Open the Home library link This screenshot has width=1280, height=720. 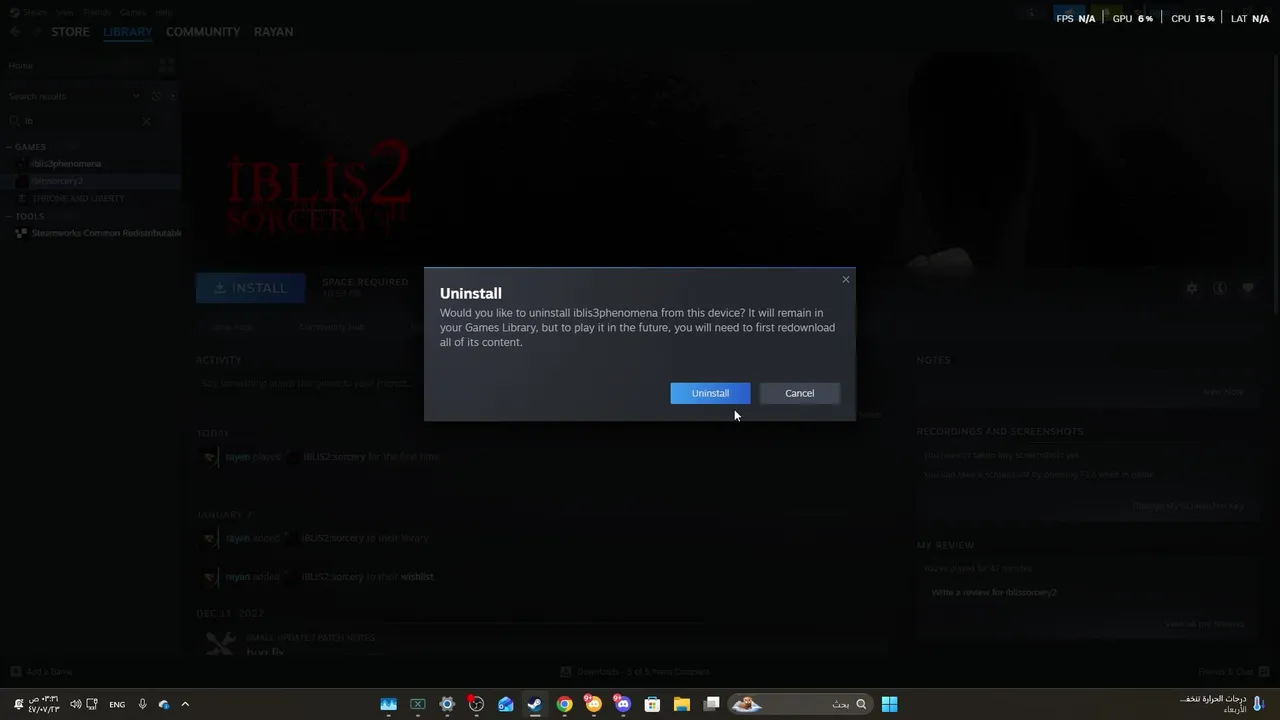click(x=21, y=65)
